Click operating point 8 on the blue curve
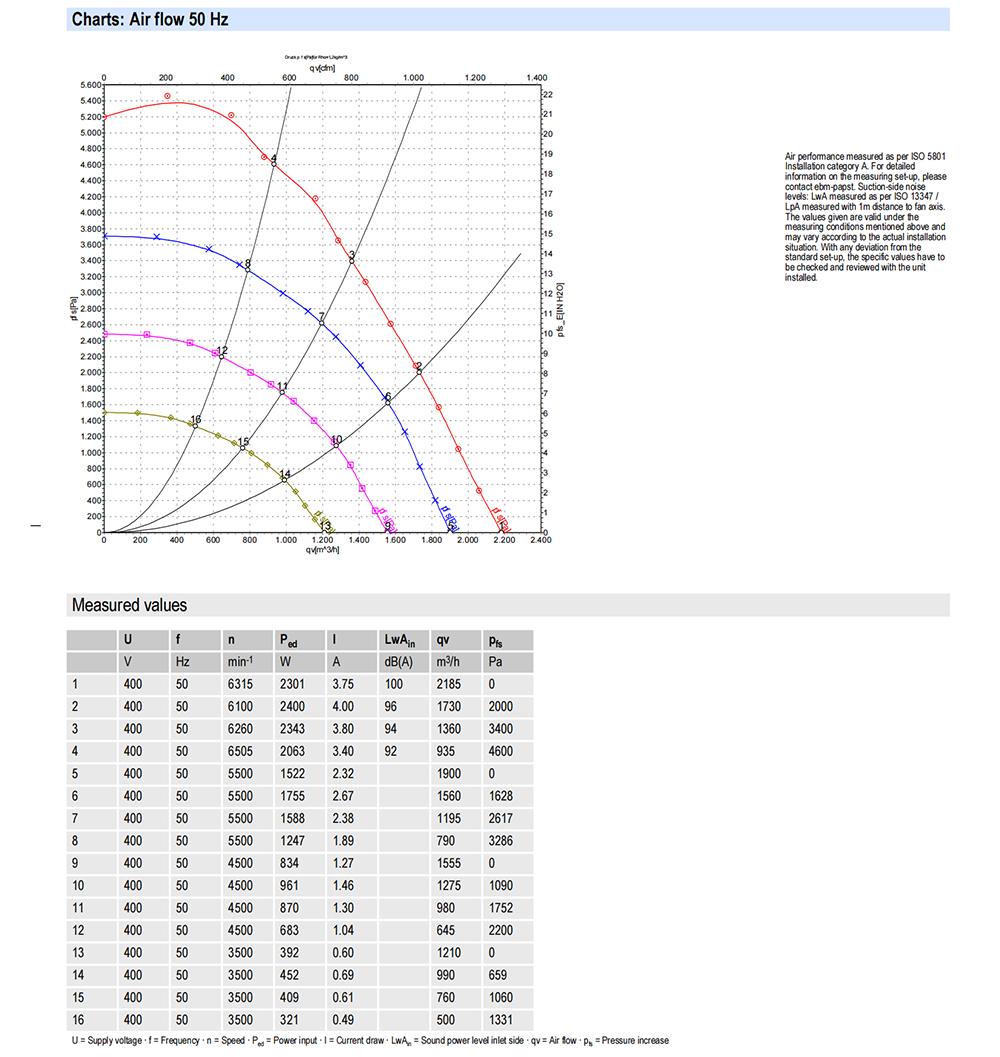1000x1057 pixels. [x=247, y=270]
